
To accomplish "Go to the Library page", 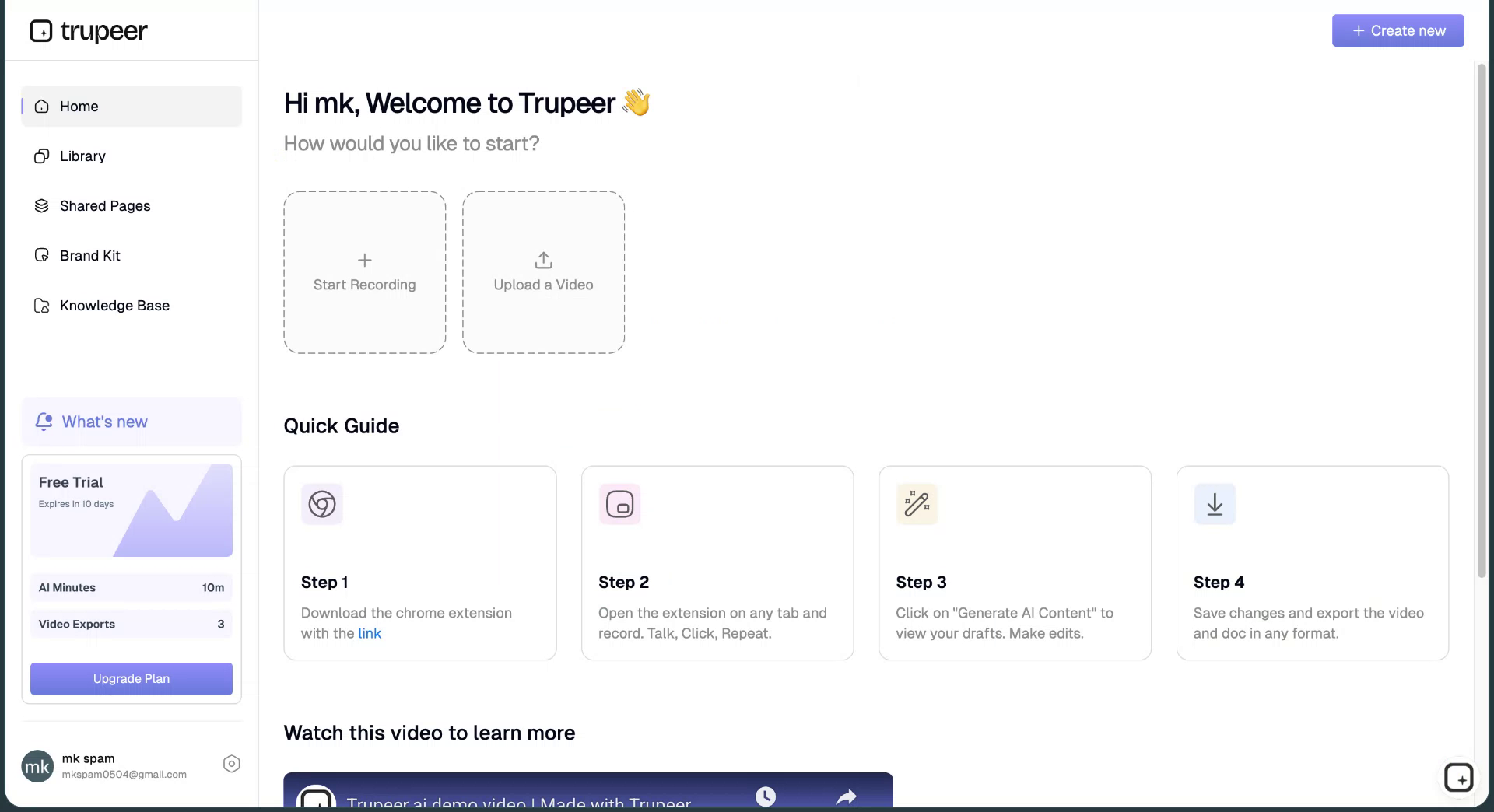I will click(82, 156).
